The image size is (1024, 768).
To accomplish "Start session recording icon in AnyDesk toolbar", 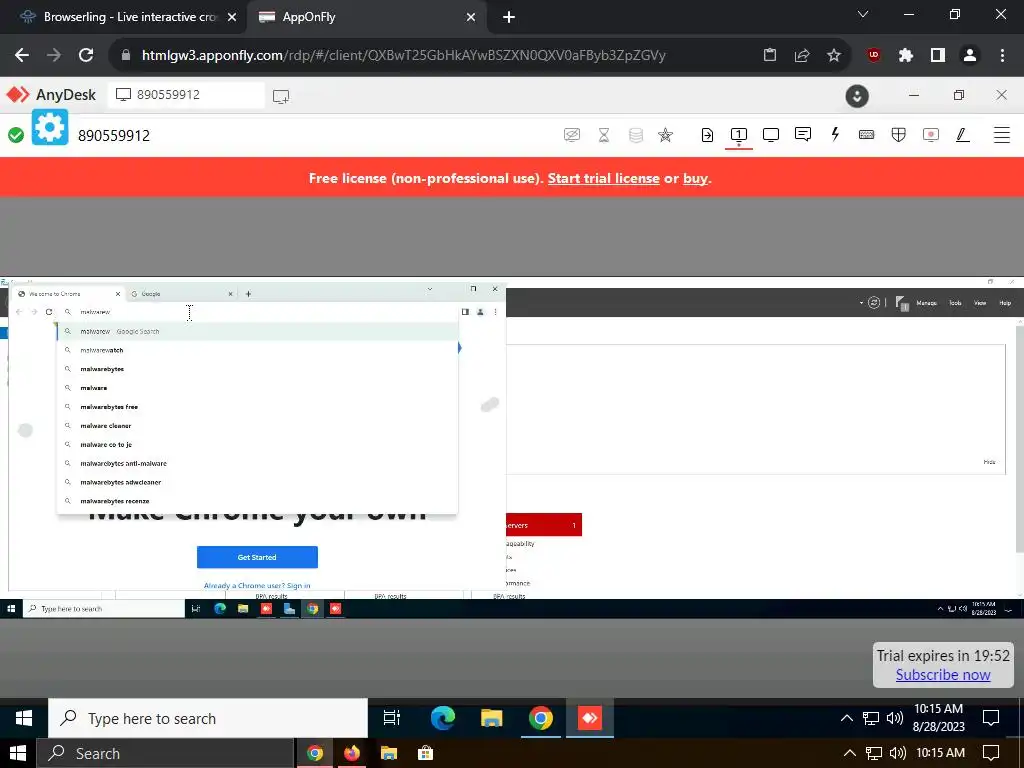I will click(x=931, y=135).
